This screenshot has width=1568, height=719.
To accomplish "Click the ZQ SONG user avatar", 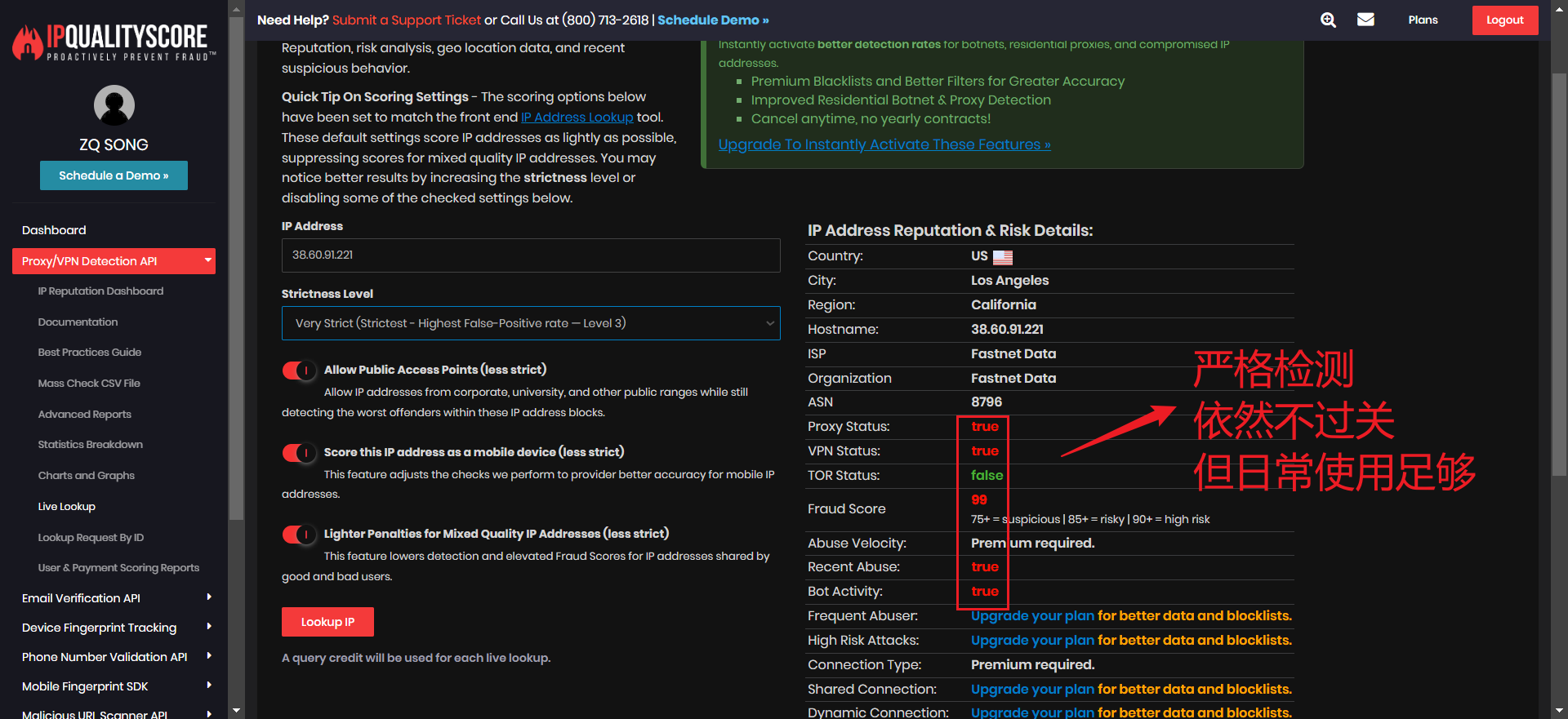I will pos(114,105).
